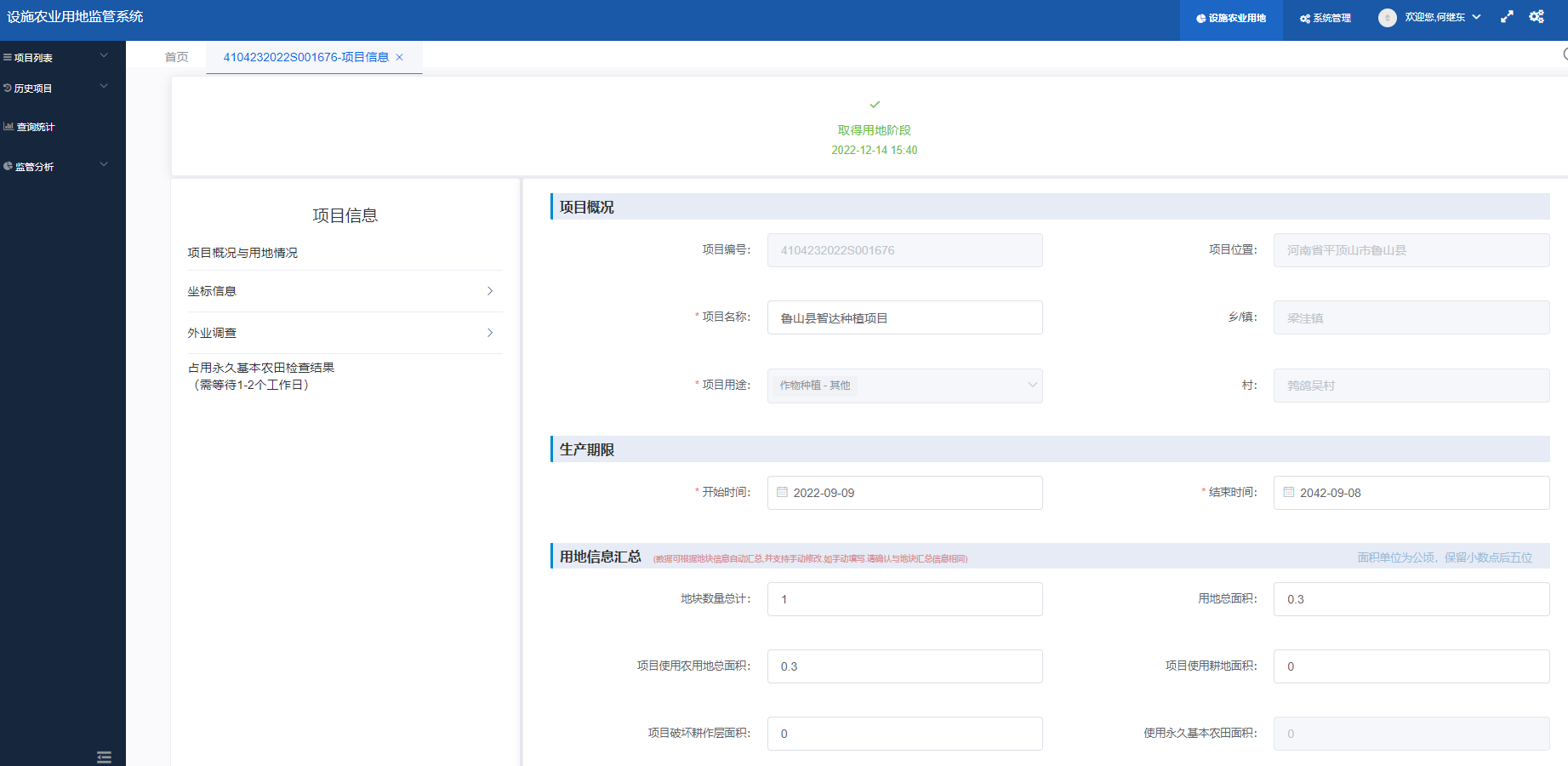Click the 项目列表 list icon in sidebar

[8, 58]
